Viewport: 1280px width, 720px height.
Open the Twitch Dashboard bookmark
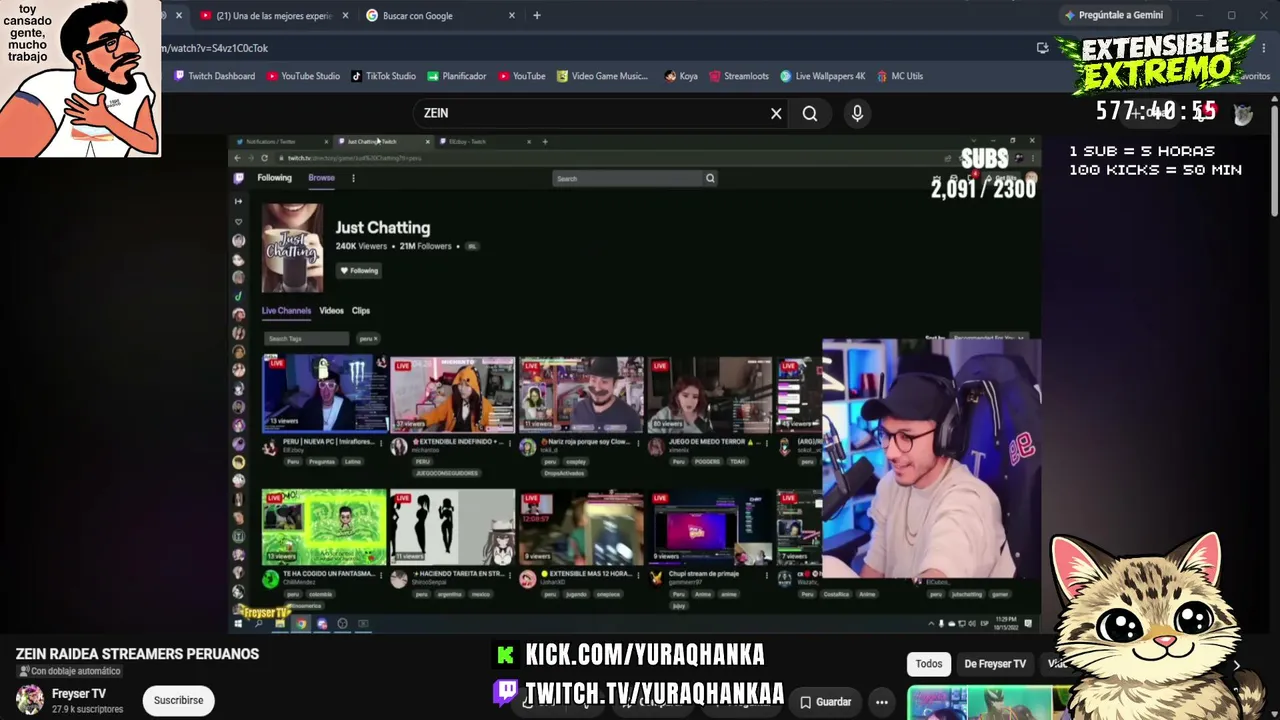[214, 76]
